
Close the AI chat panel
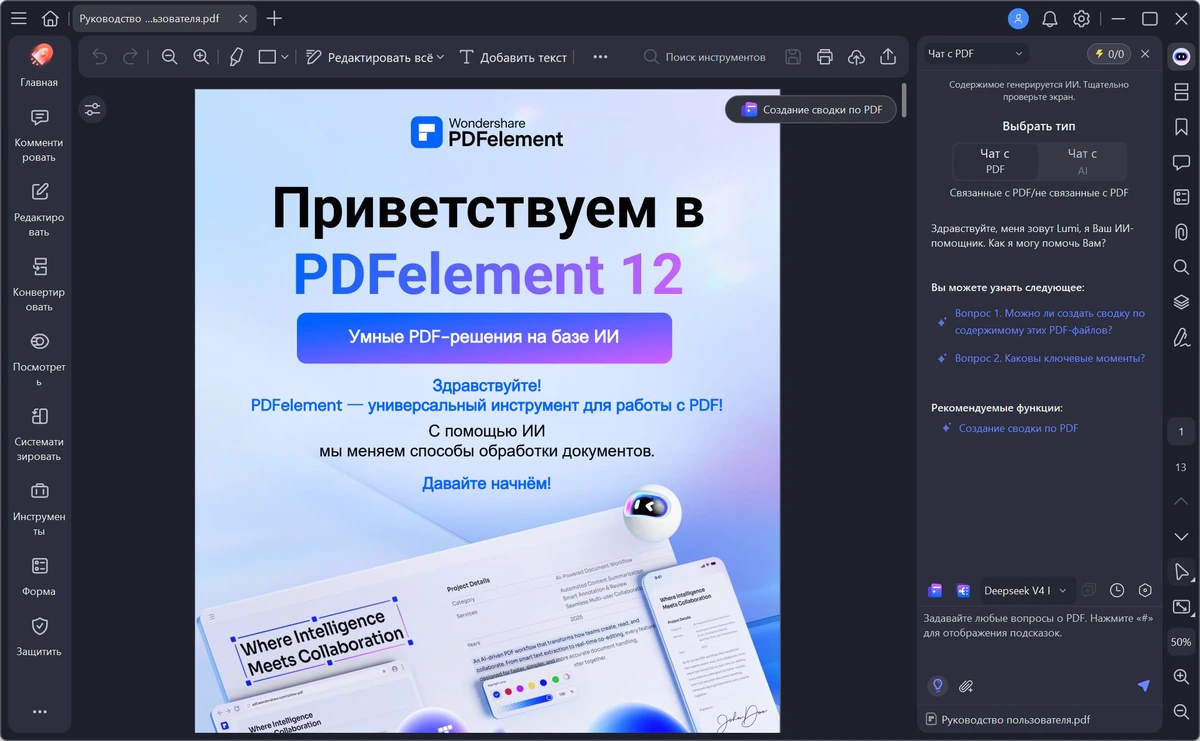click(x=1145, y=54)
